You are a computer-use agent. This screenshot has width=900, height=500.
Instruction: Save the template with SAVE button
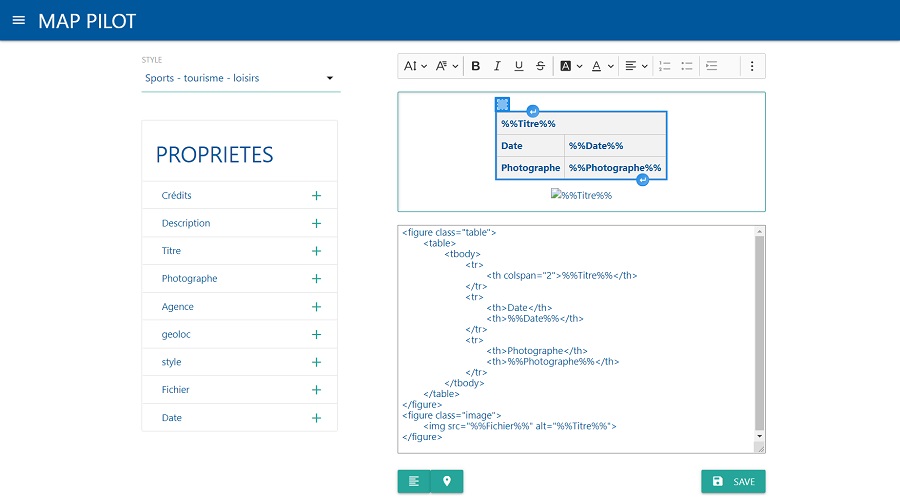coord(733,481)
